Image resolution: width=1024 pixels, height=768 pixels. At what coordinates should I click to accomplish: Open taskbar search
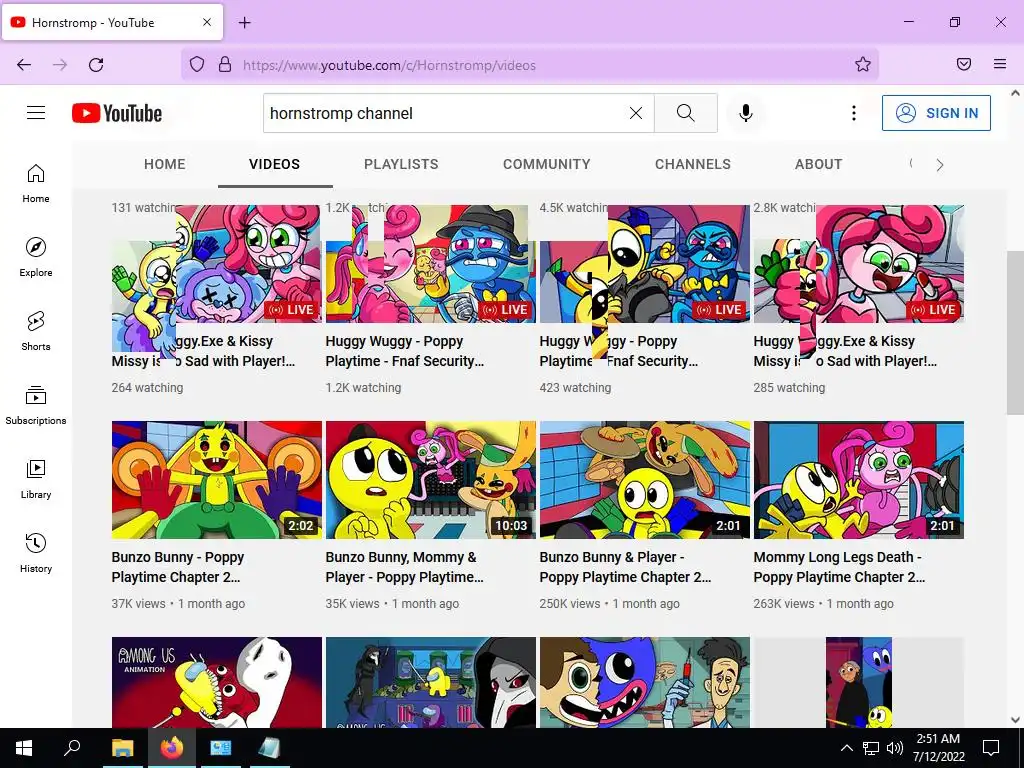tap(72, 748)
